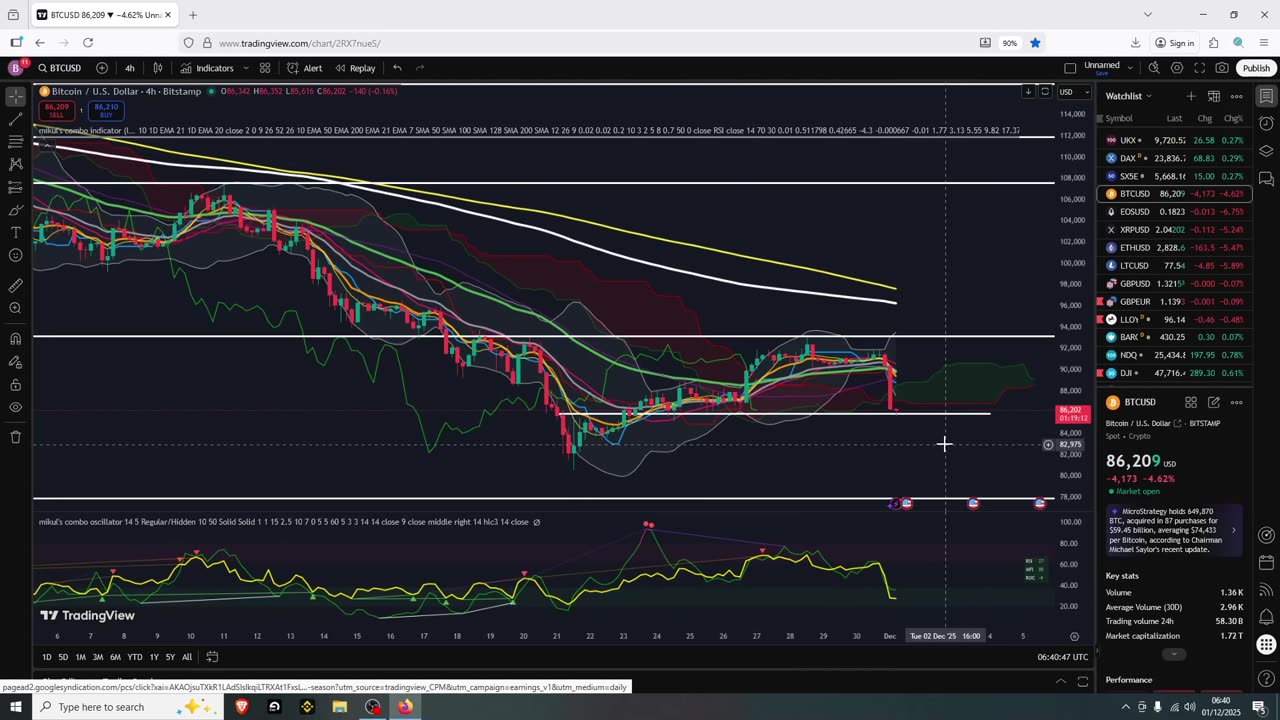This screenshot has height=720, width=1280.
Task: Select ETHUSD in the watchlist
Action: 1175,247
